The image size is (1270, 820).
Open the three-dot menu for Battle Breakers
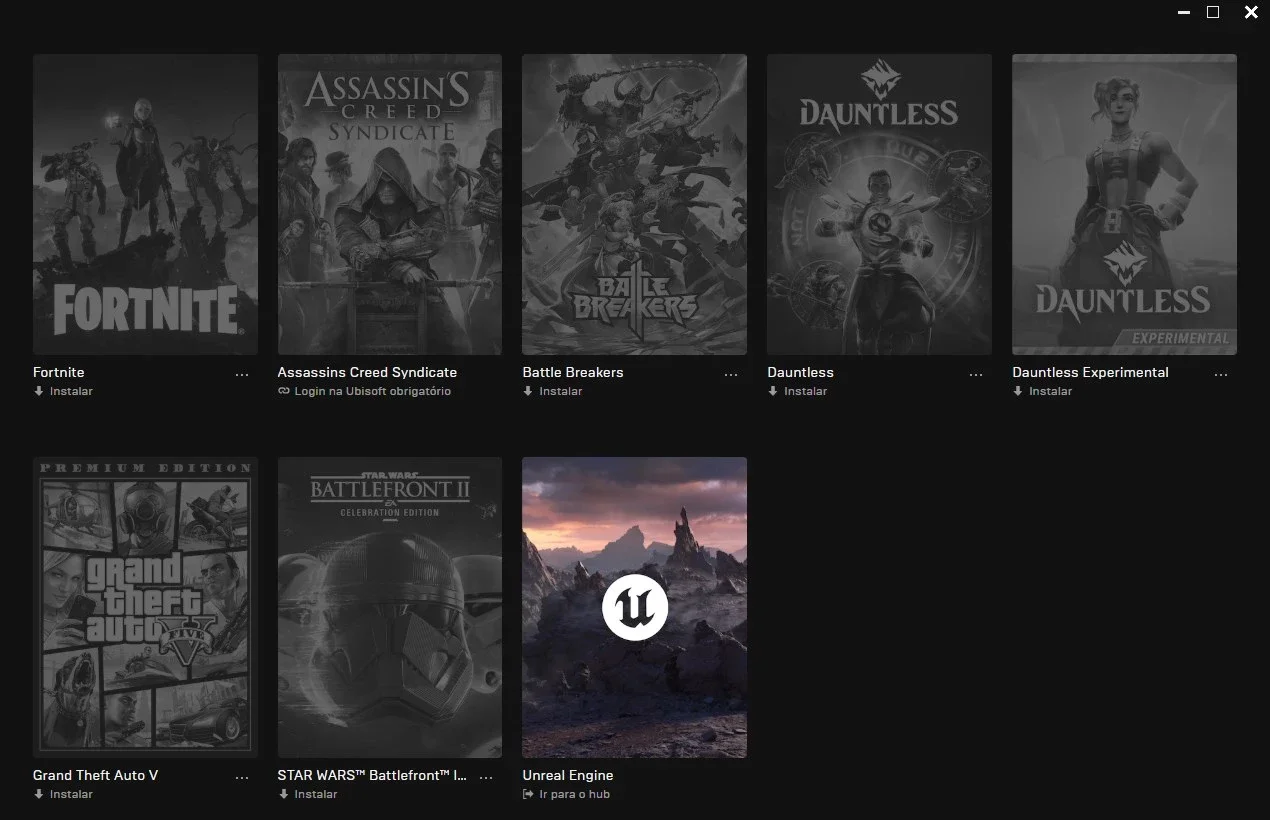click(x=731, y=374)
